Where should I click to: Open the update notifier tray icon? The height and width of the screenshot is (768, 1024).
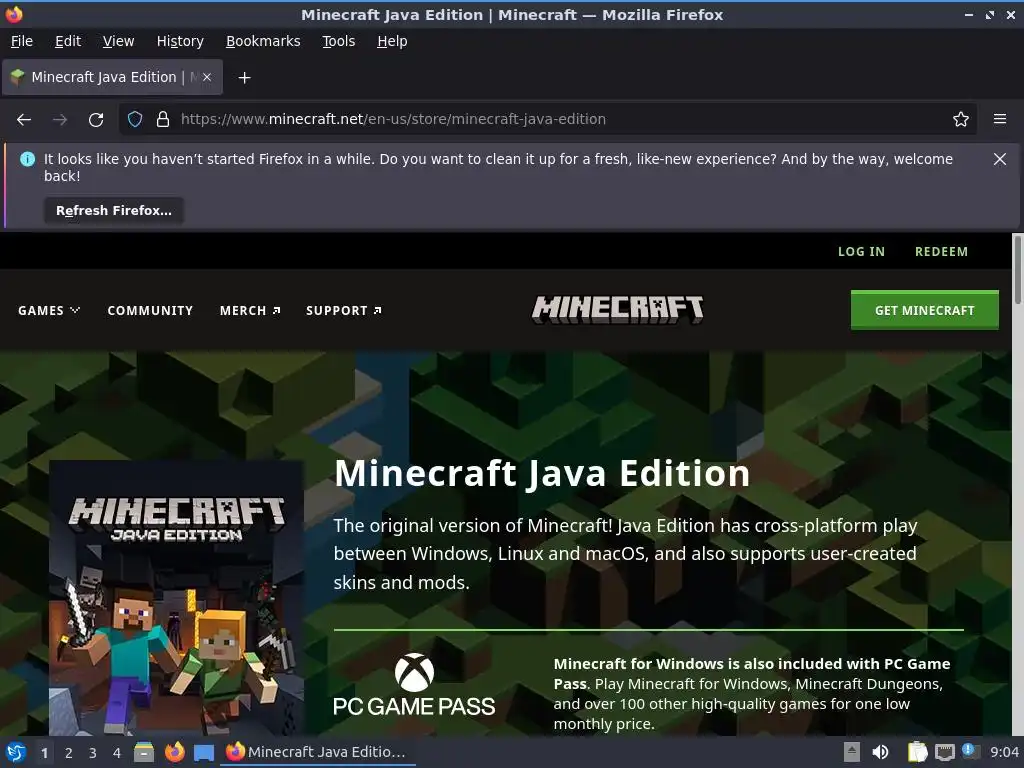tap(970, 751)
